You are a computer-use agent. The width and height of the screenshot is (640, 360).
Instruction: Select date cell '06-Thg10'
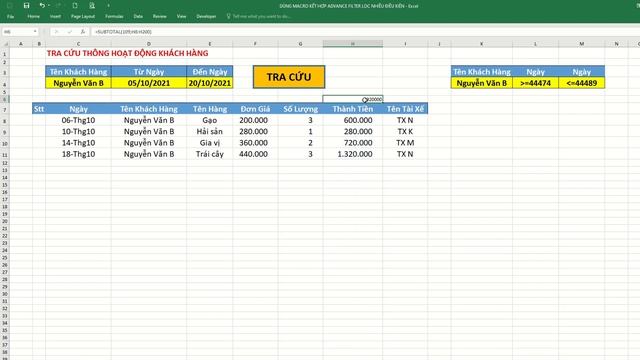tap(78, 120)
